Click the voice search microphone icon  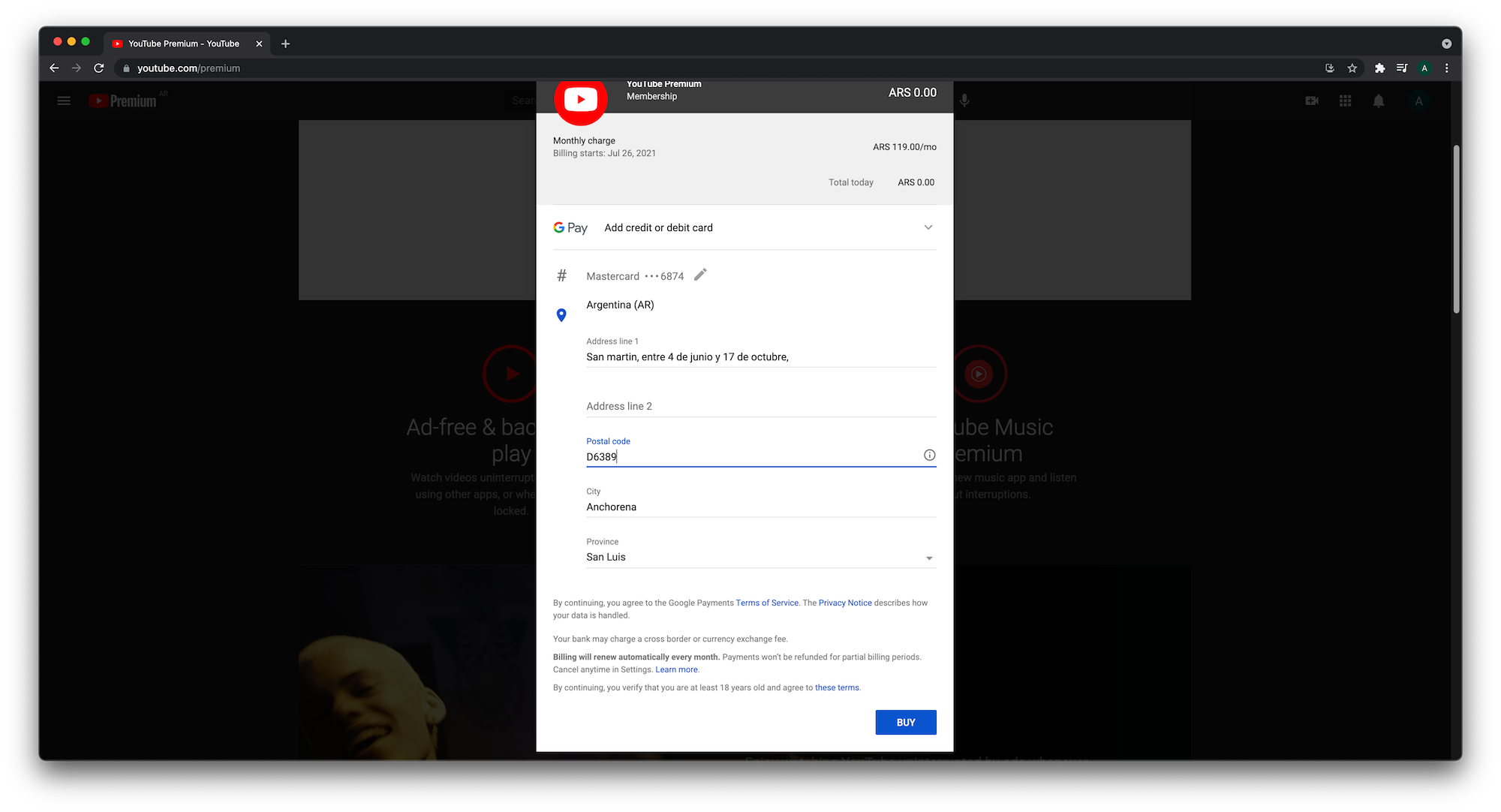[964, 100]
